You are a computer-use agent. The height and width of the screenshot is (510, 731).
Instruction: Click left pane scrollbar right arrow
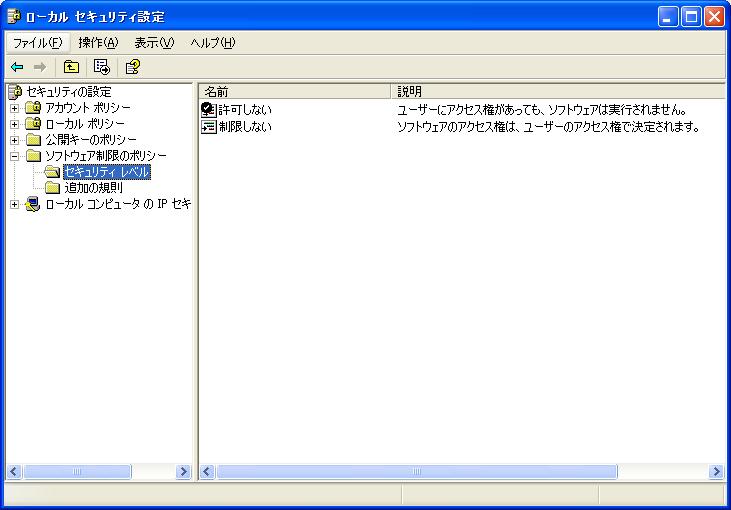184,472
